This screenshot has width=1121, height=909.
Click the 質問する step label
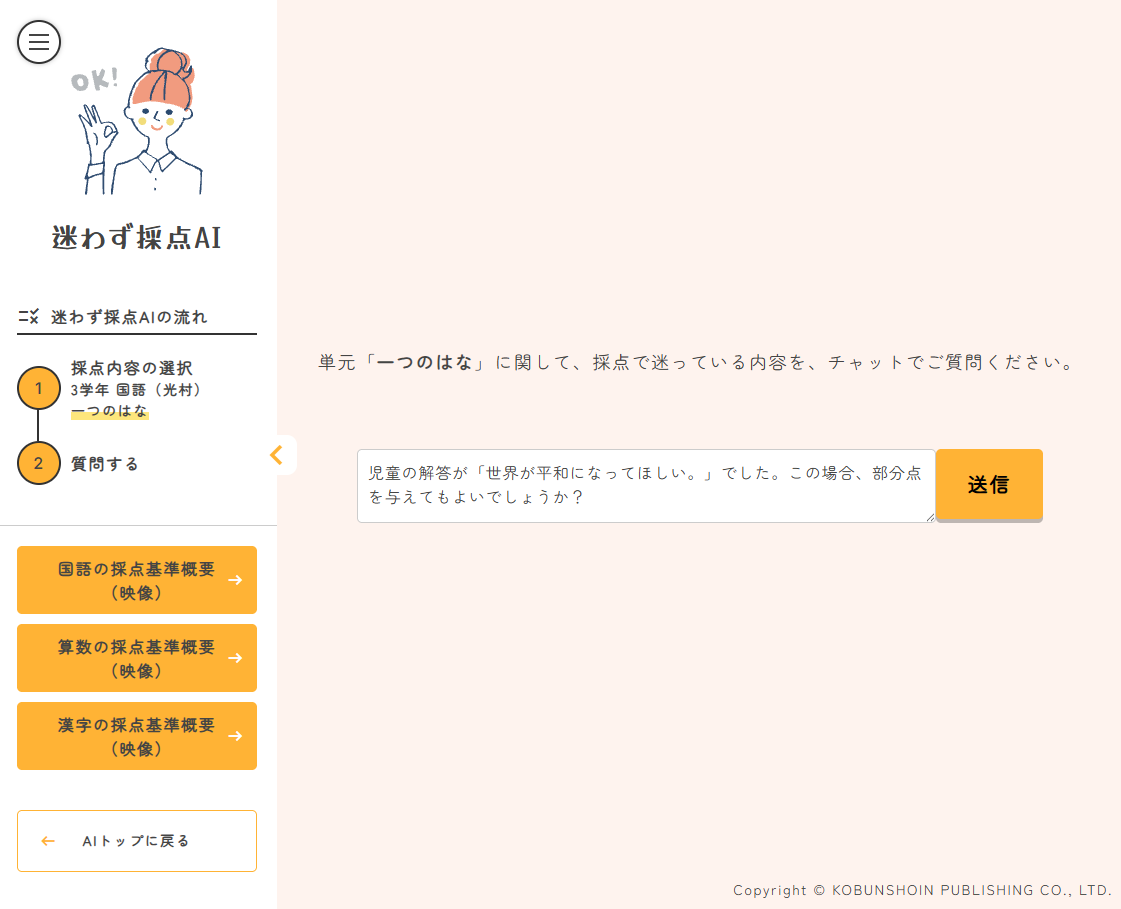click(x=105, y=464)
